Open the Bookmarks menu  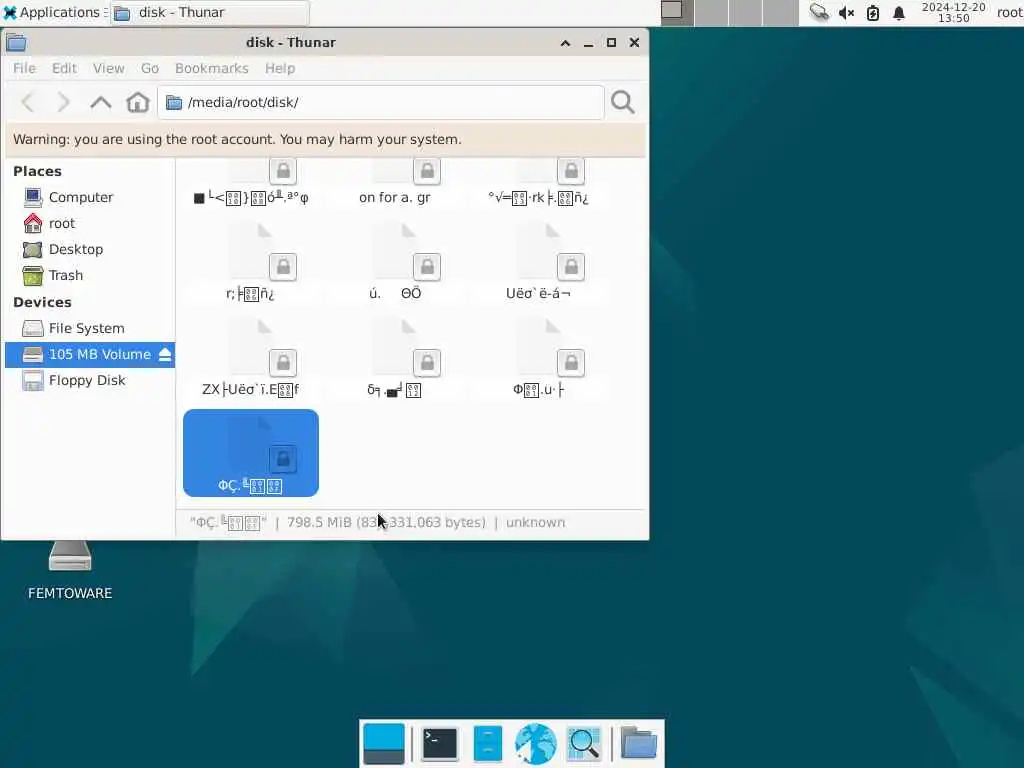click(212, 69)
